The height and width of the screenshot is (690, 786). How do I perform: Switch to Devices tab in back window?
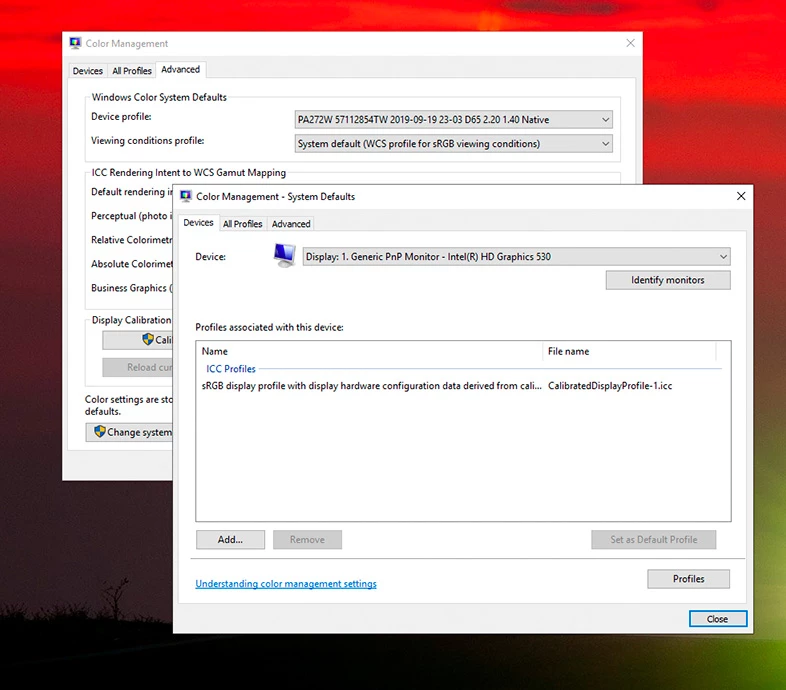point(88,71)
